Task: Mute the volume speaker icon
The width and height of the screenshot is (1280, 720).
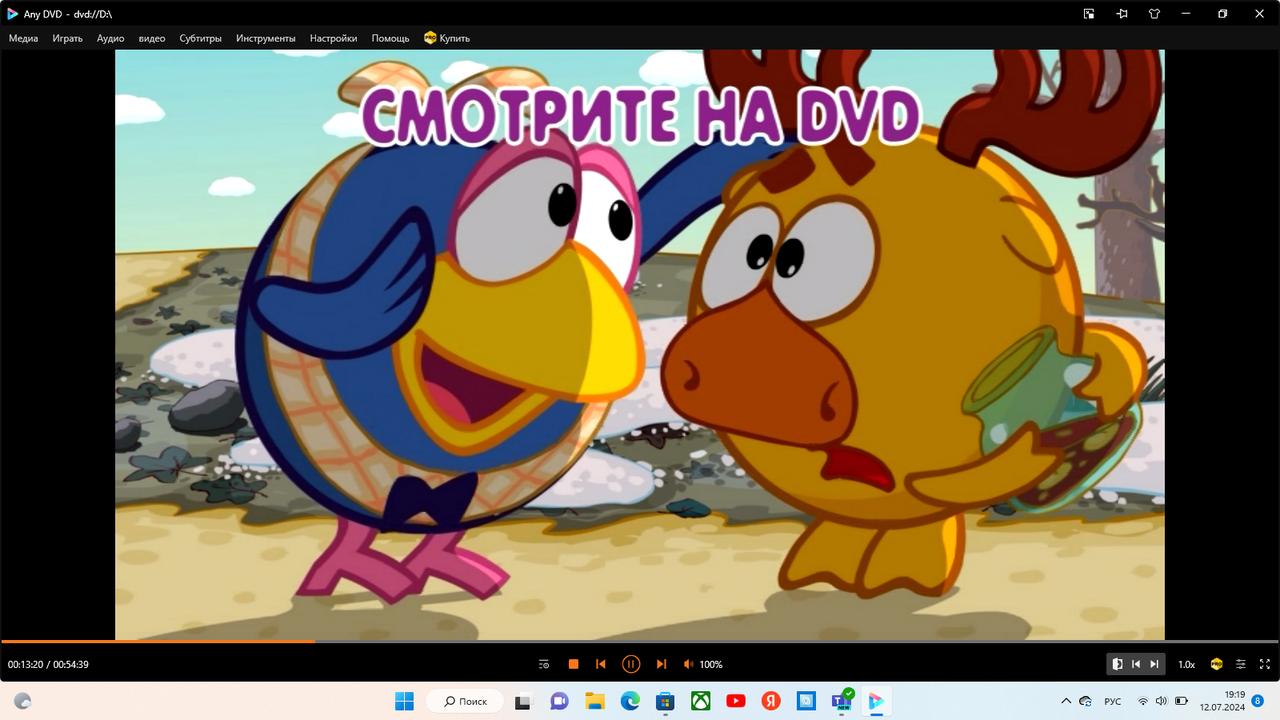Action: 688,664
